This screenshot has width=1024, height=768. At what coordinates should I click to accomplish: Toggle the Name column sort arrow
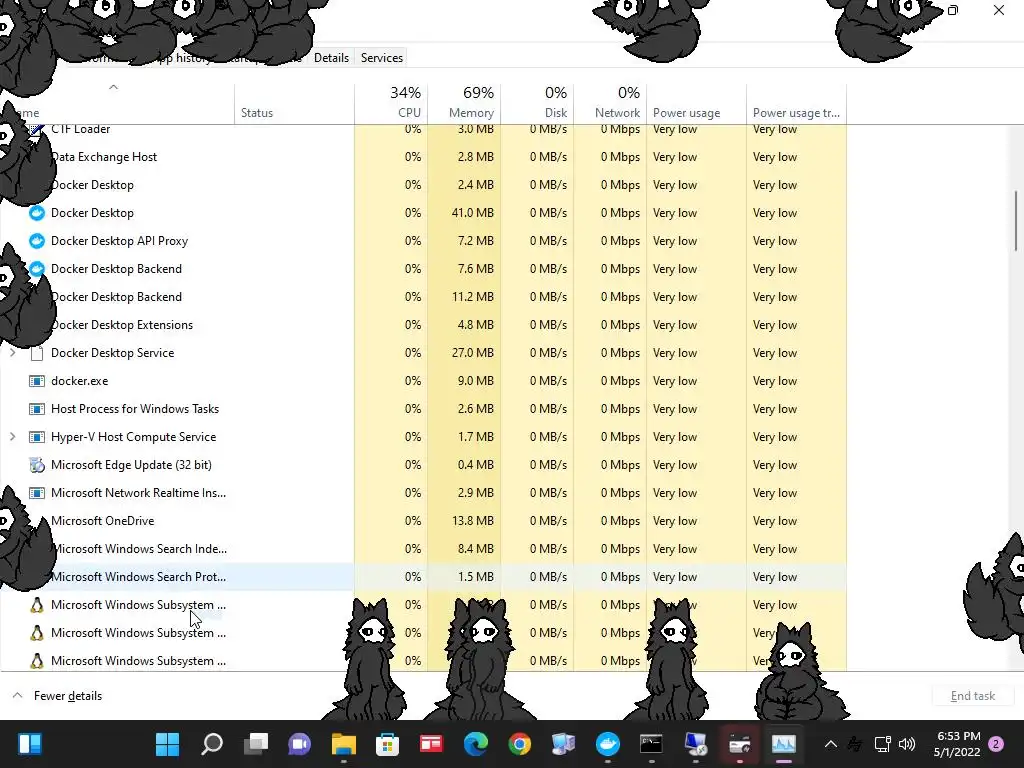coord(113,87)
